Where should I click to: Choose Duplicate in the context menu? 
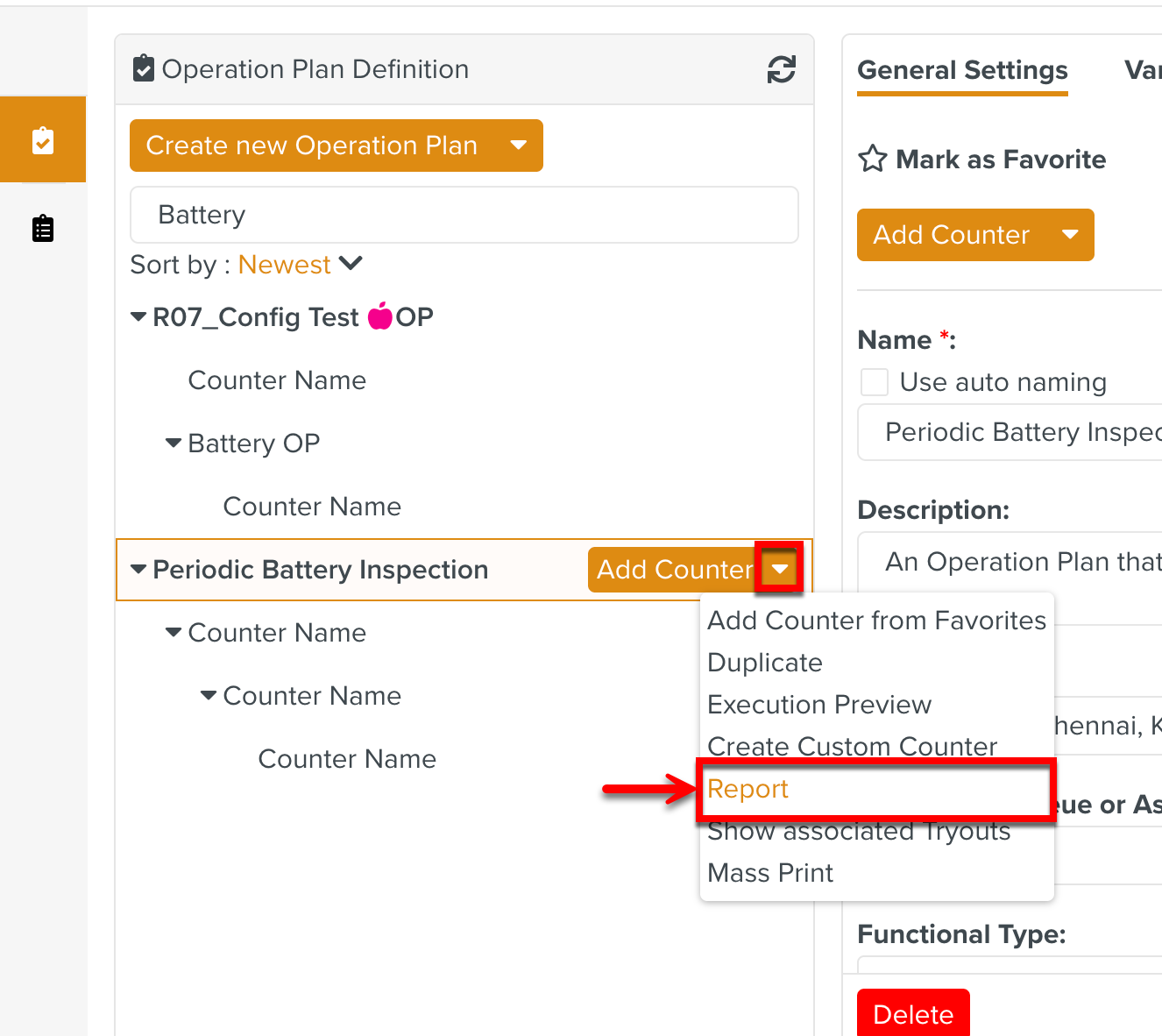pyautogui.click(x=764, y=663)
